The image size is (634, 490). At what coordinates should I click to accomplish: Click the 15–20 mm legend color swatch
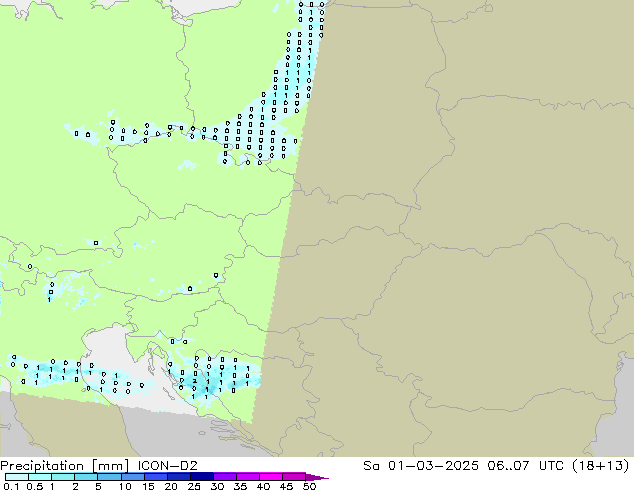(x=156, y=477)
